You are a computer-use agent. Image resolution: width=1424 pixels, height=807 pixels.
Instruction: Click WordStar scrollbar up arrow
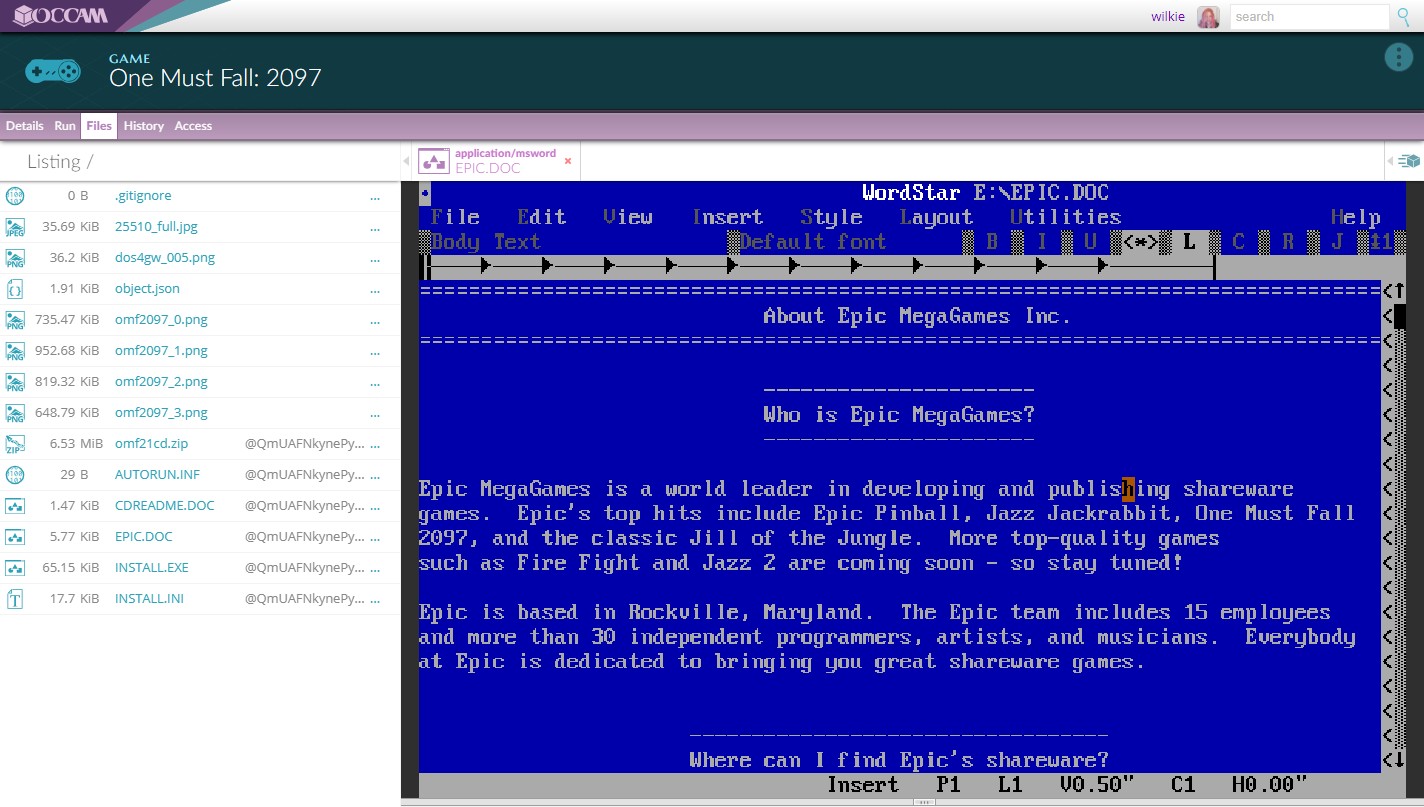click(1399, 291)
